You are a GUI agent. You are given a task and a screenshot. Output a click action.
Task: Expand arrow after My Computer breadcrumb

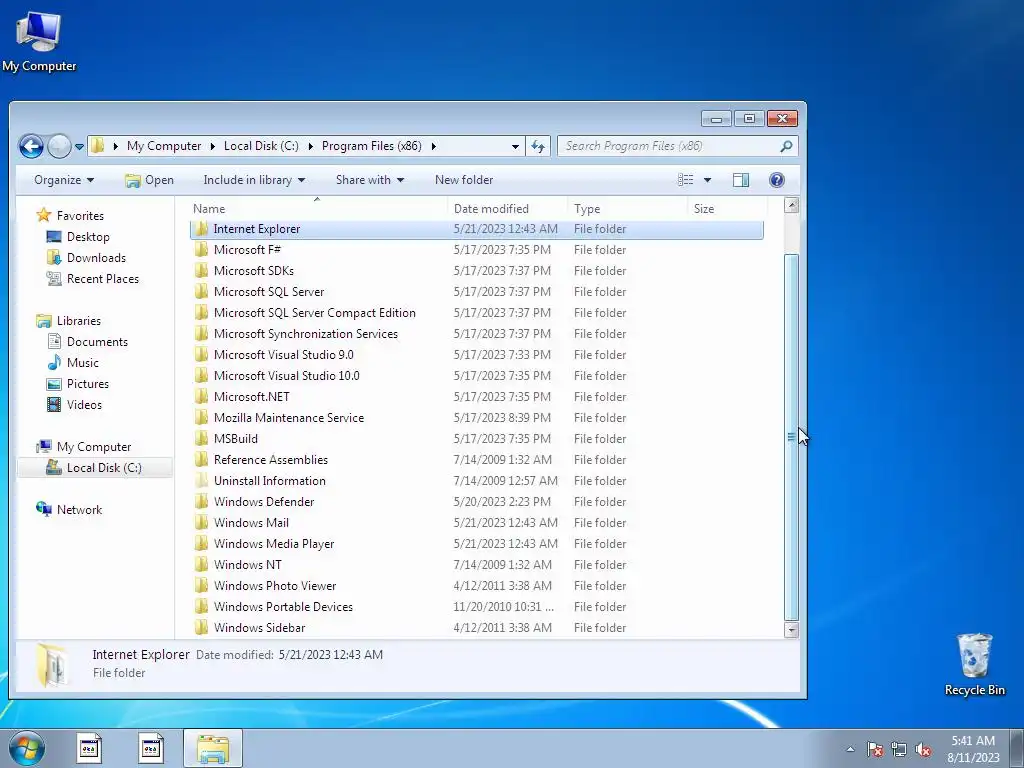tap(213, 146)
